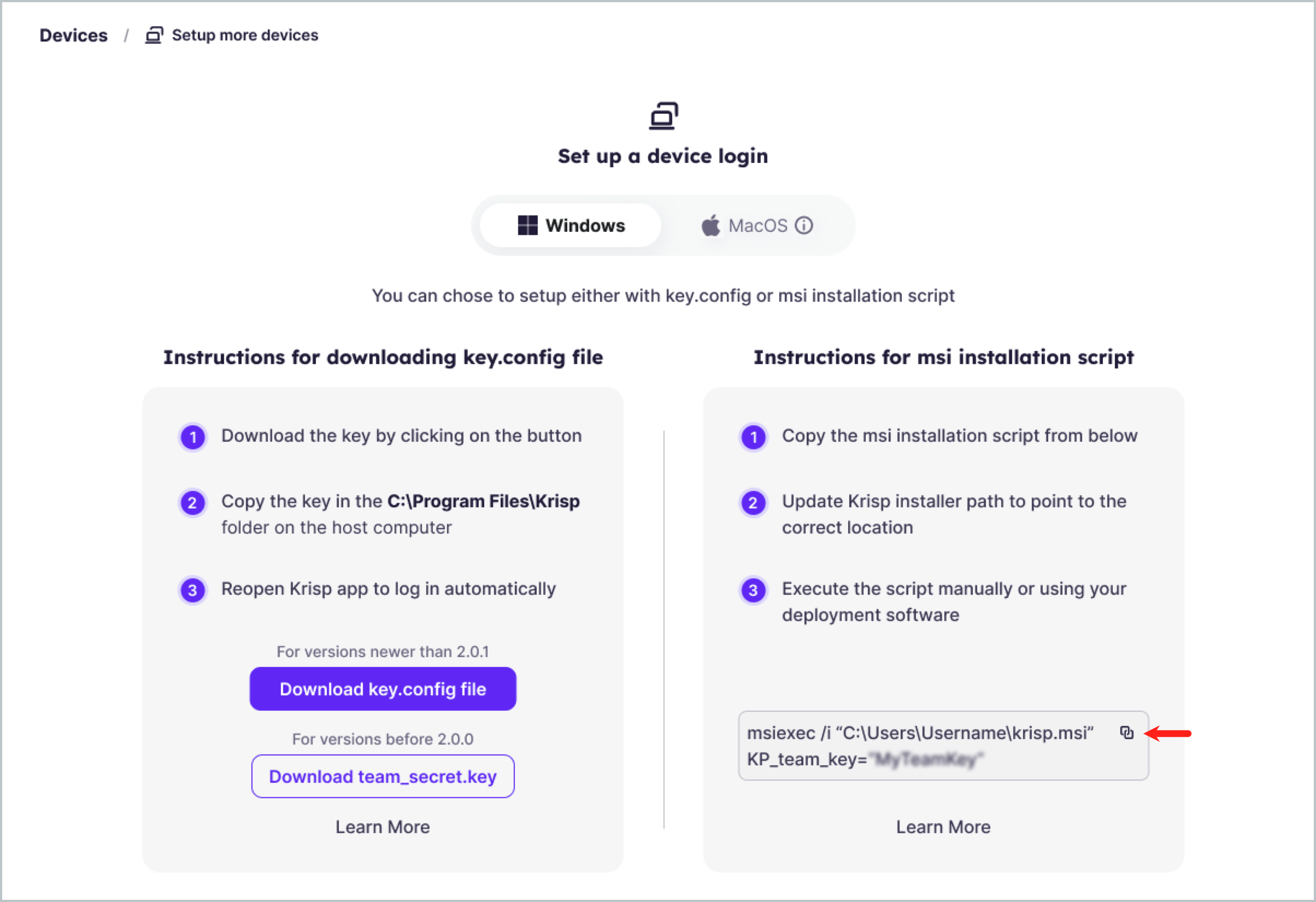Click the Windows logo icon
This screenshot has height=902, width=1316.
527,225
